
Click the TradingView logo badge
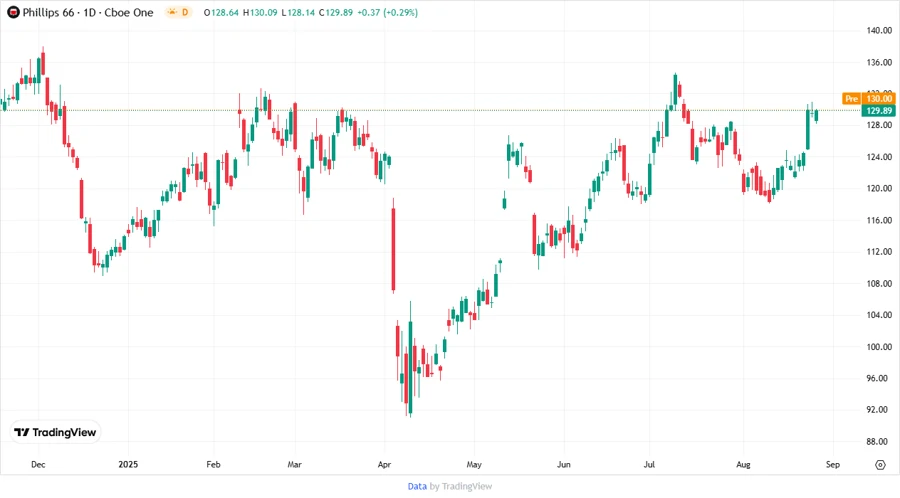point(55,433)
